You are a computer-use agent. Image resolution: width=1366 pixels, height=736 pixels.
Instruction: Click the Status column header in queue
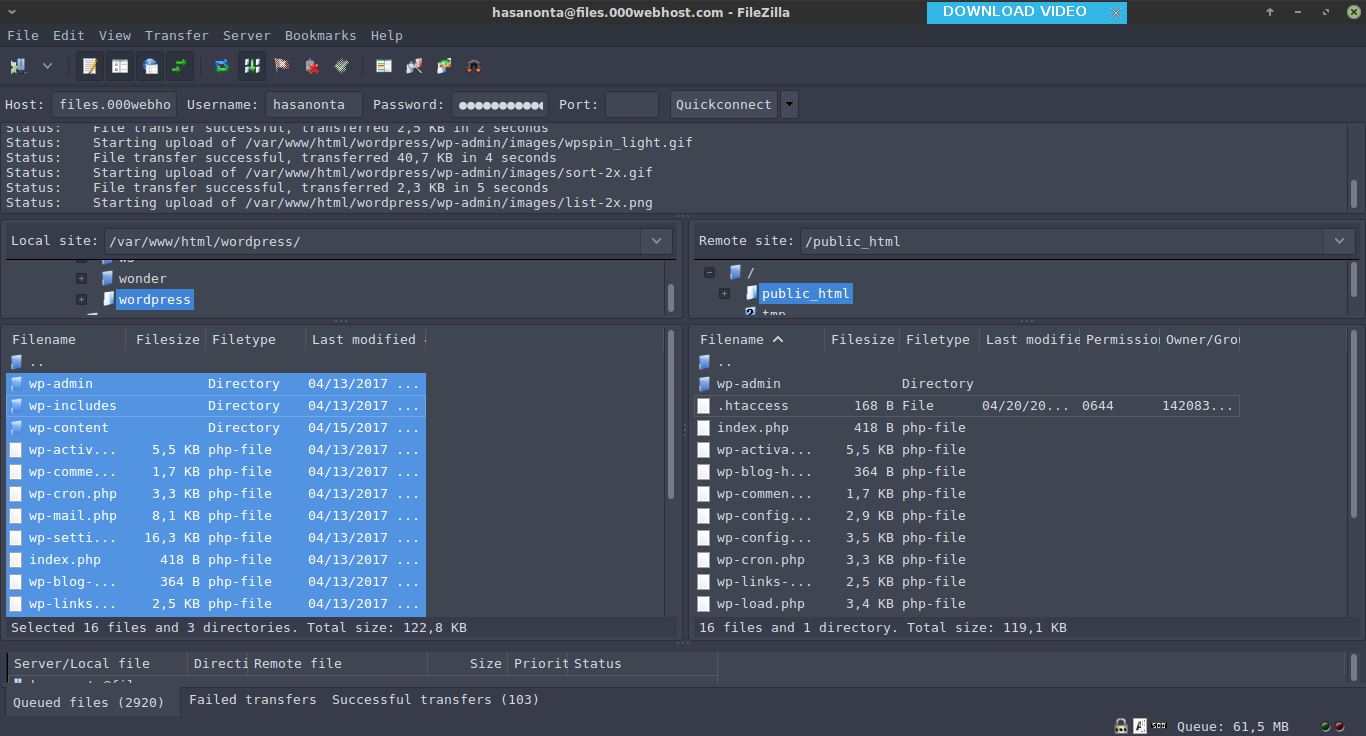pos(642,664)
